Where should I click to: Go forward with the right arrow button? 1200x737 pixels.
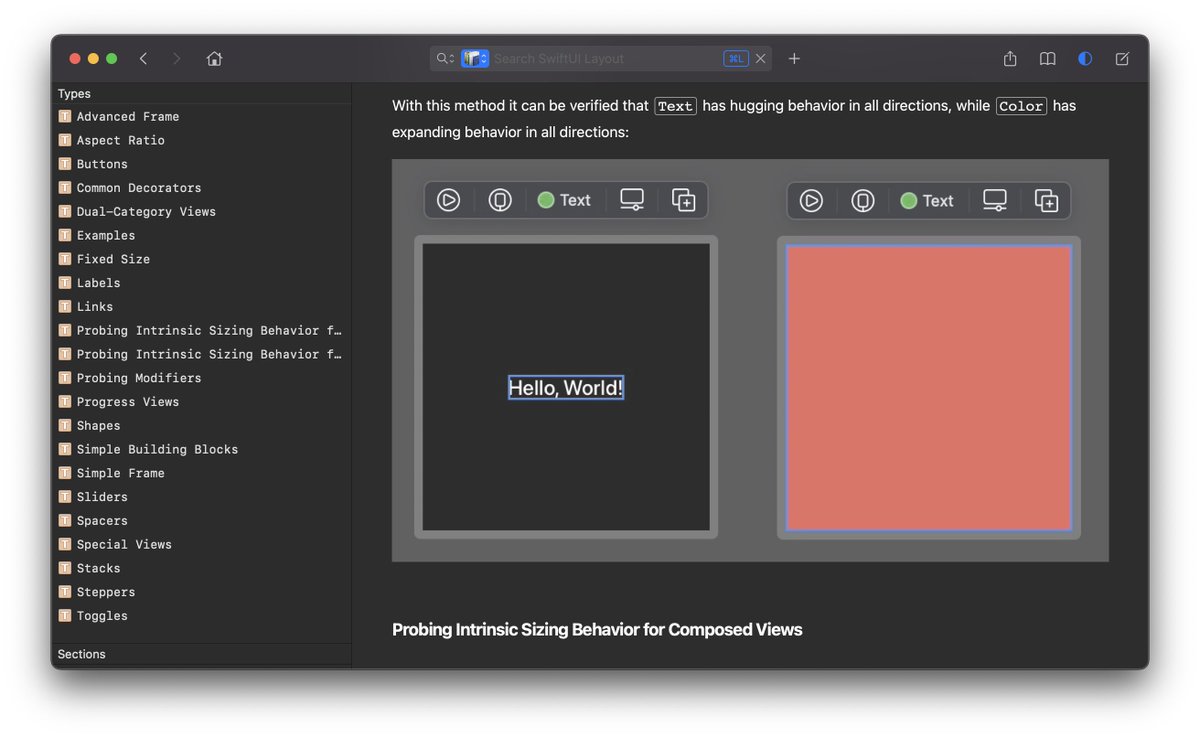point(176,59)
